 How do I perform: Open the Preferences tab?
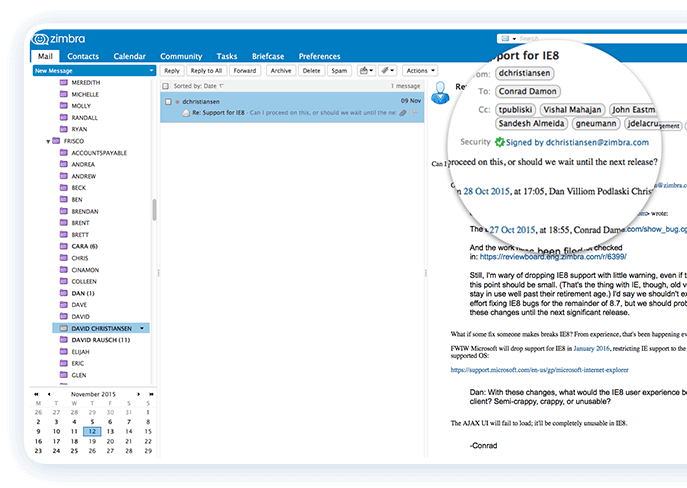tap(319, 56)
